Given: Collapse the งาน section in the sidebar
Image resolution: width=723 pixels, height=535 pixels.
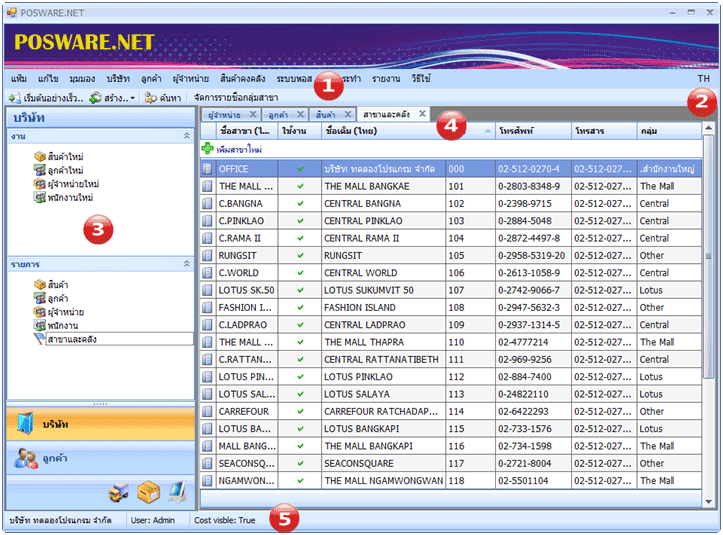Looking at the screenshot, I should coord(185,134).
